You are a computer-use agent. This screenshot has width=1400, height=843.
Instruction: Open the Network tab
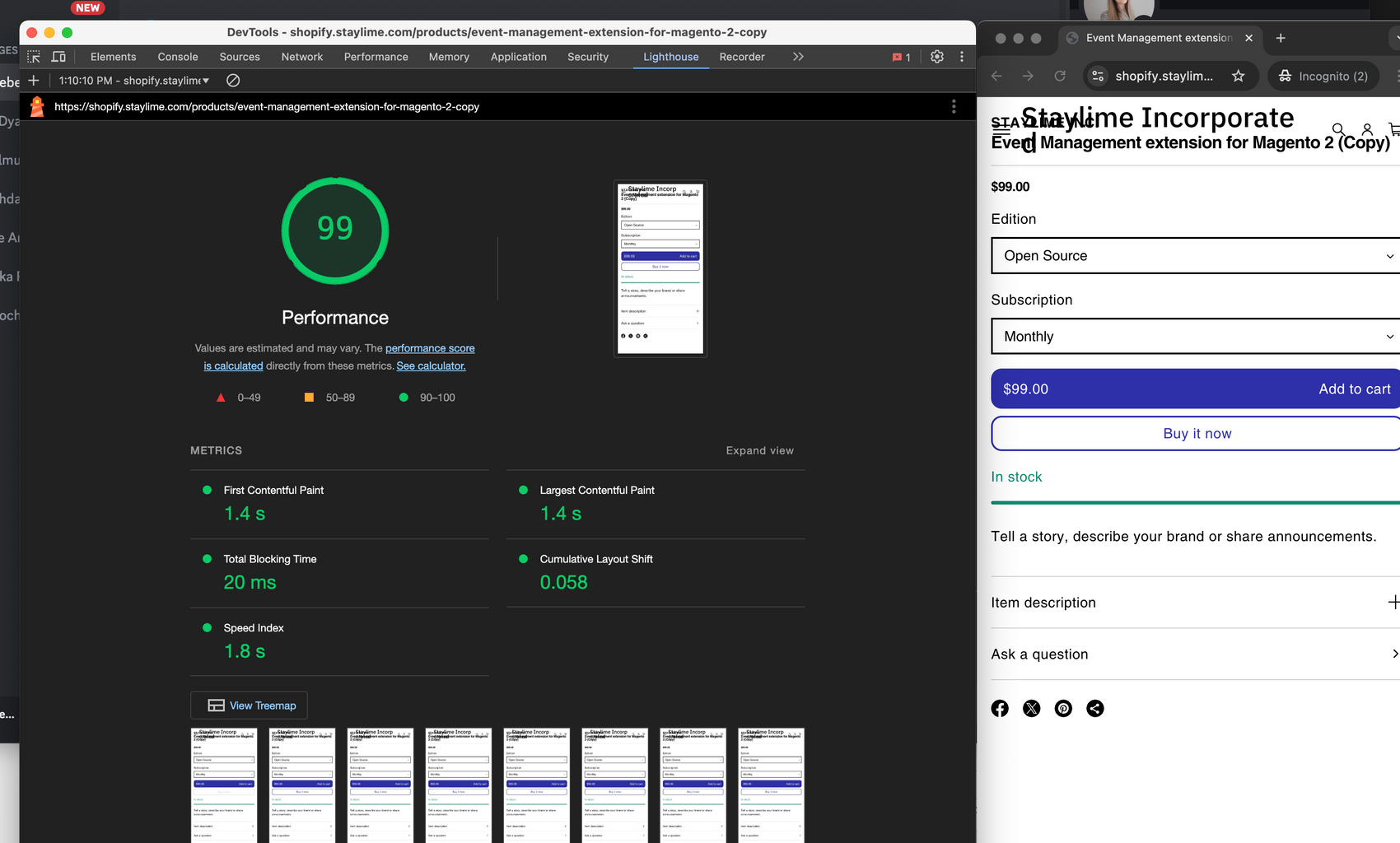302,57
